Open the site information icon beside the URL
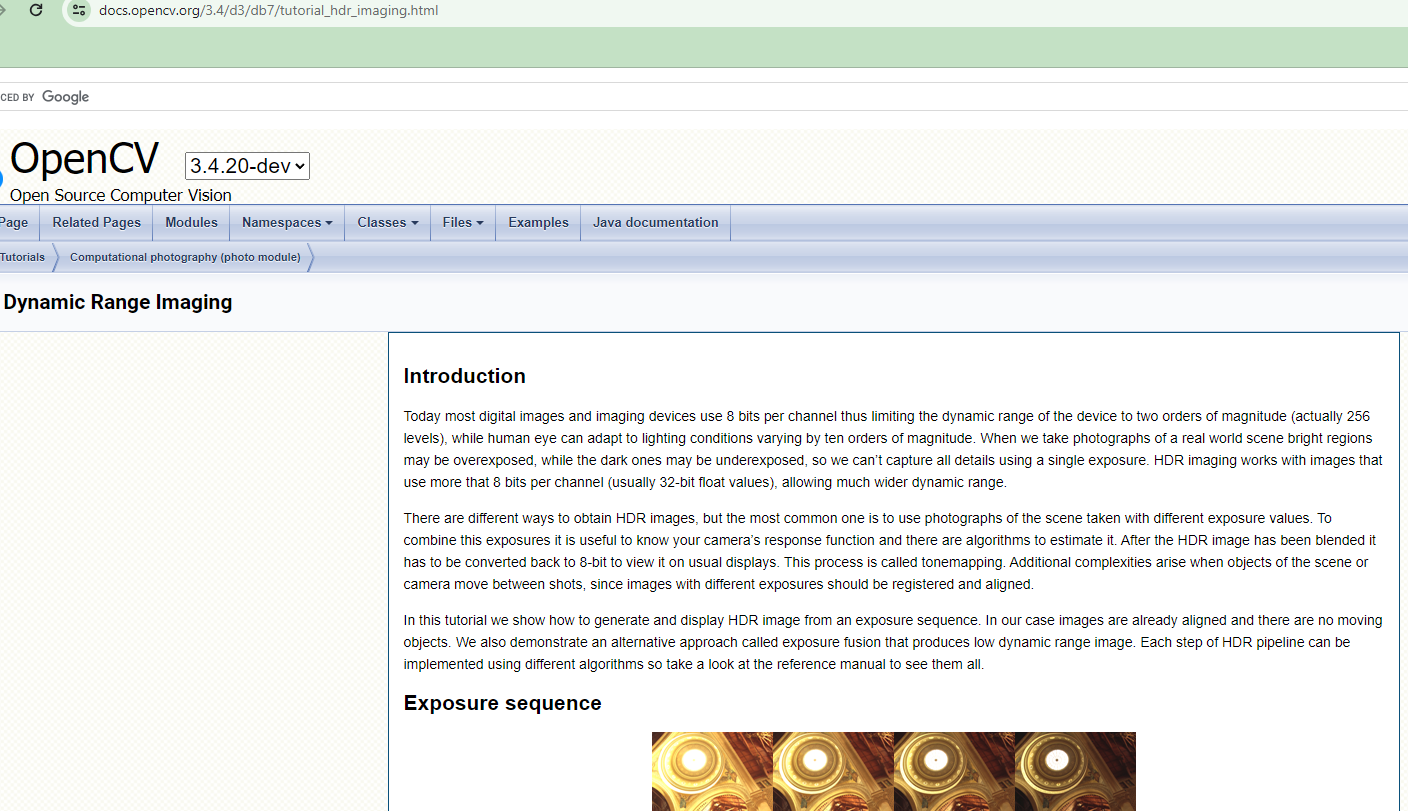 79,10
